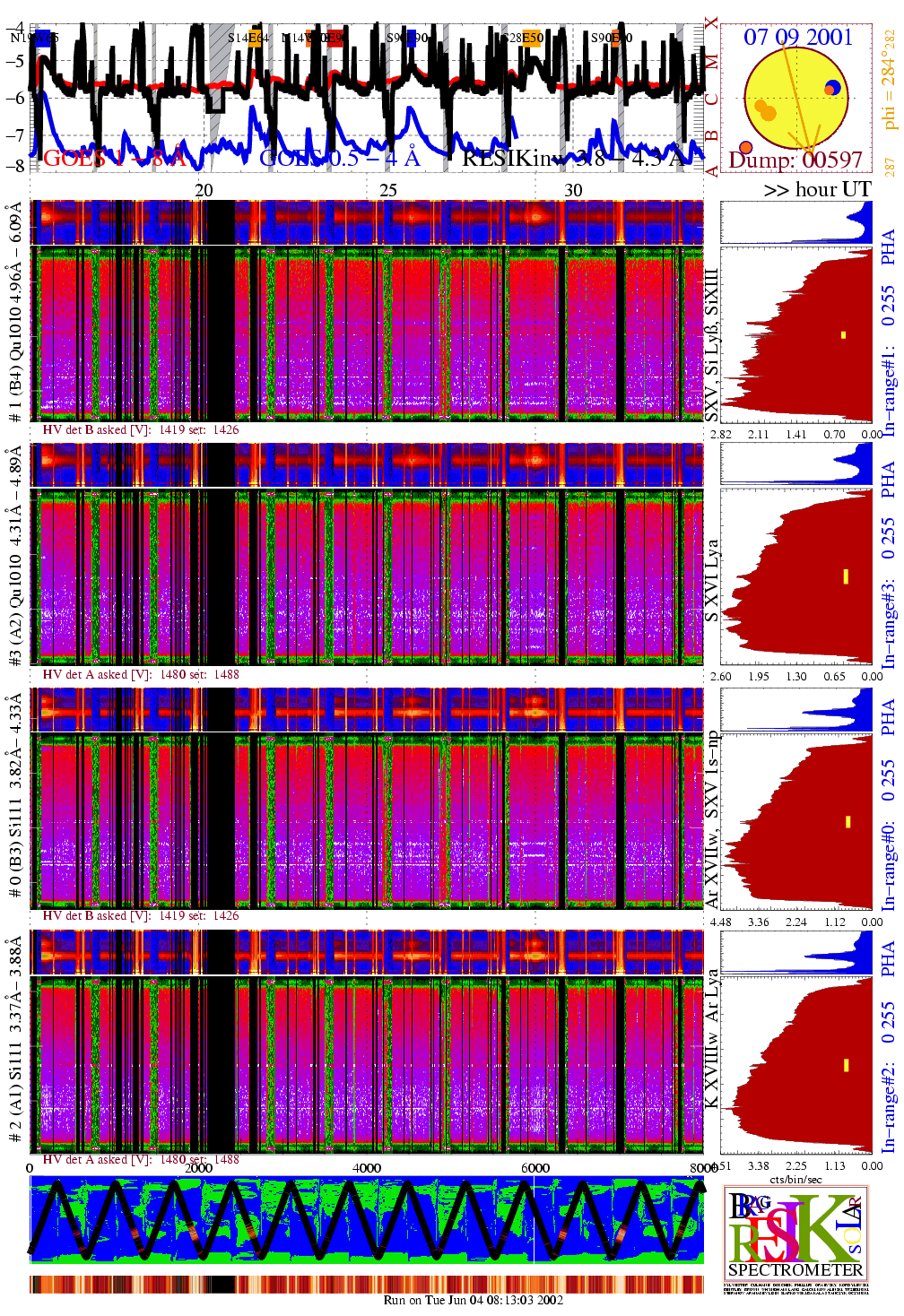Select the GOES 1 – 8 Å legend text
Image resolution: width=904 pixels, height=1316 pixels.
tap(114, 159)
